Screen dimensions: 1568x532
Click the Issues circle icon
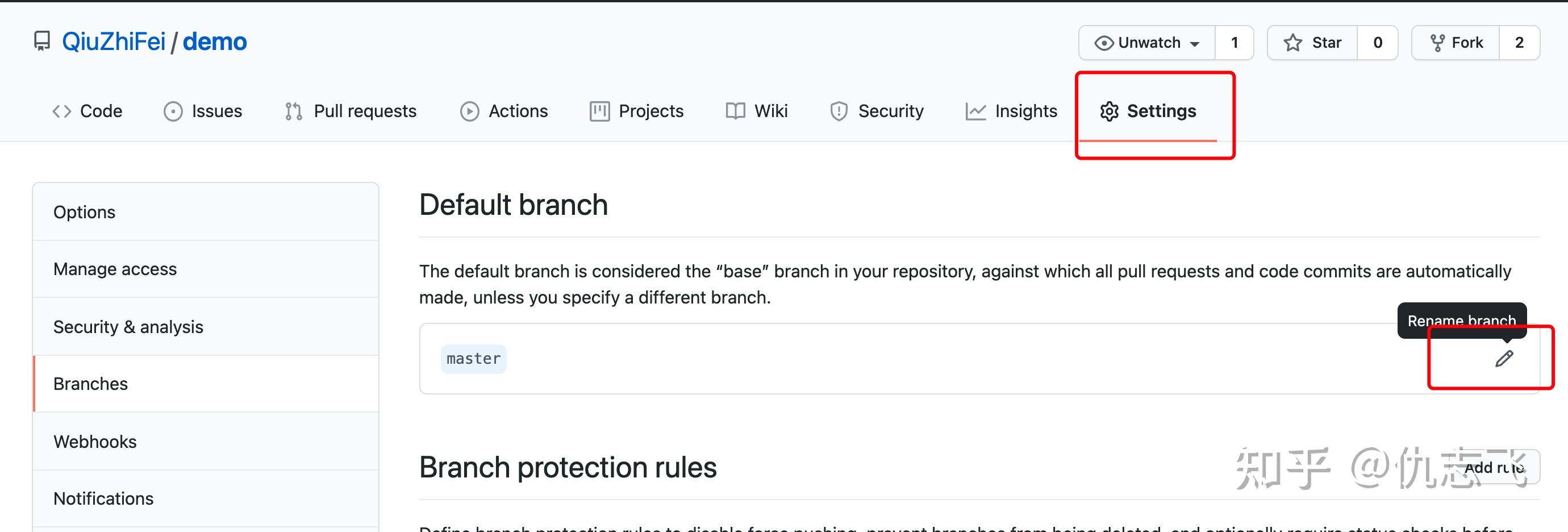click(x=172, y=111)
